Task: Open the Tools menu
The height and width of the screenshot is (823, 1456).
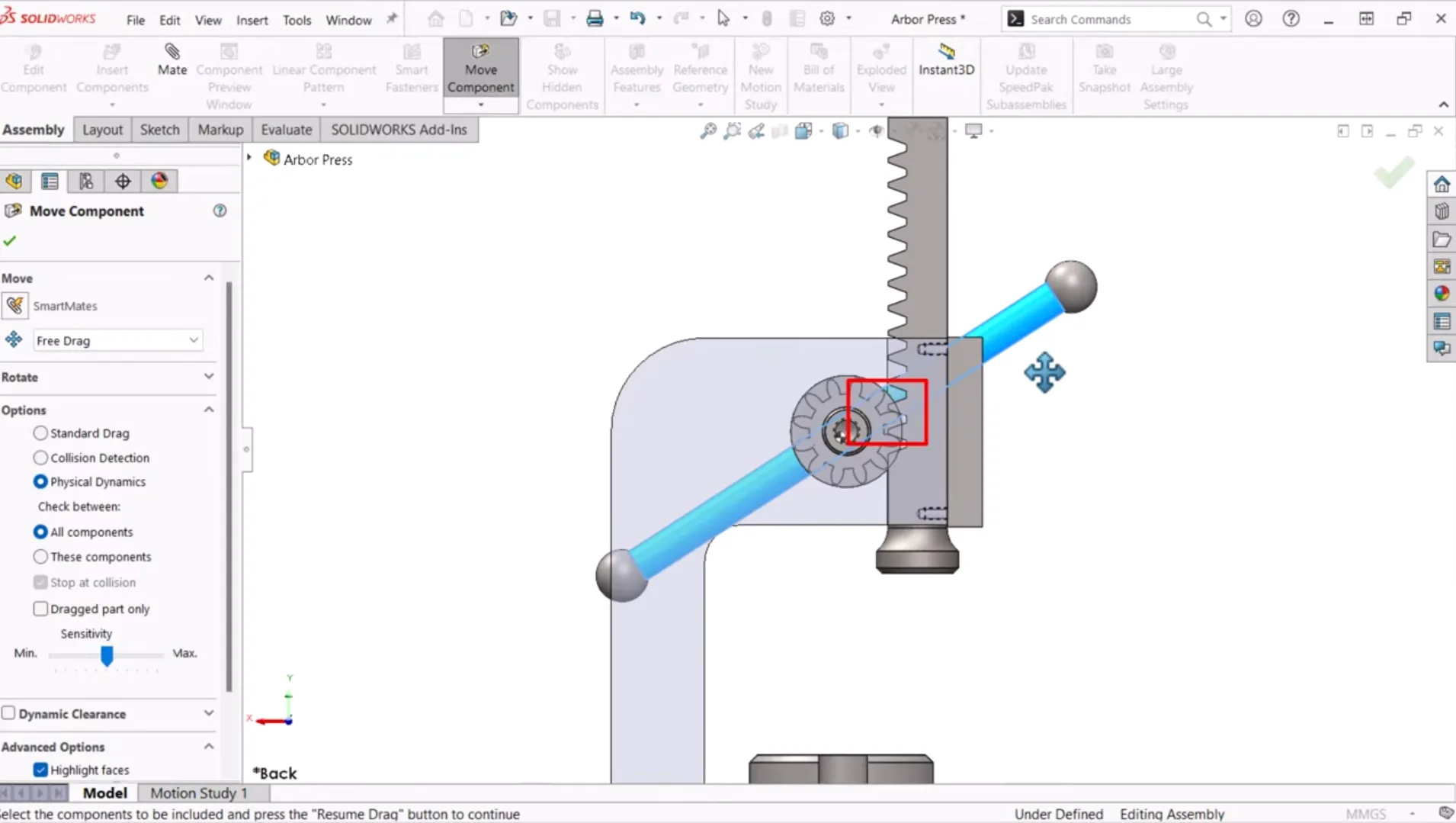Action: pyautogui.click(x=297, y=20)
